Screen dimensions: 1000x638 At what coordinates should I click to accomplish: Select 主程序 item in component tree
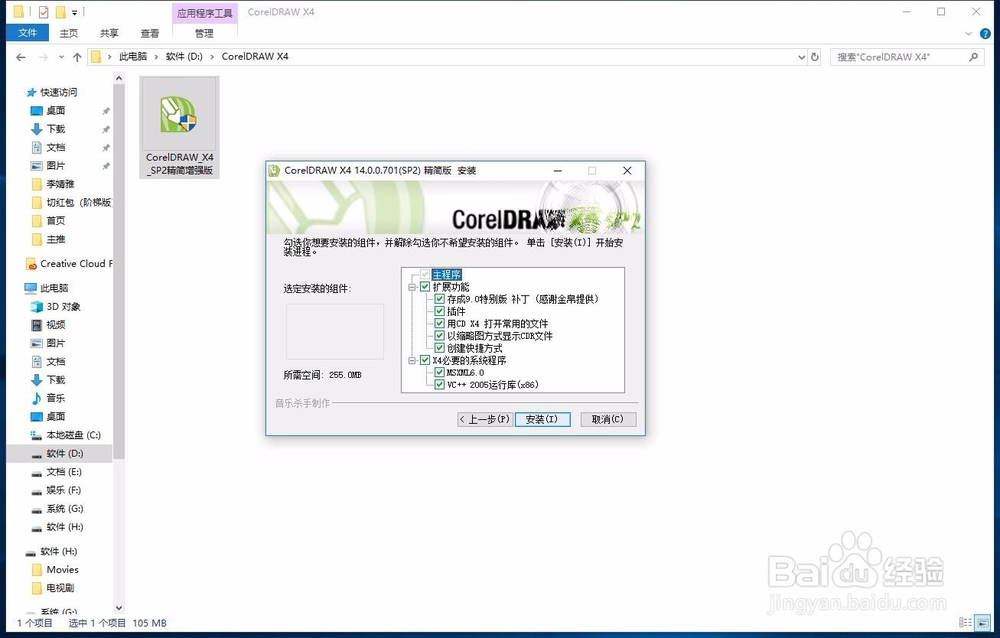click(x=446, y=275)
